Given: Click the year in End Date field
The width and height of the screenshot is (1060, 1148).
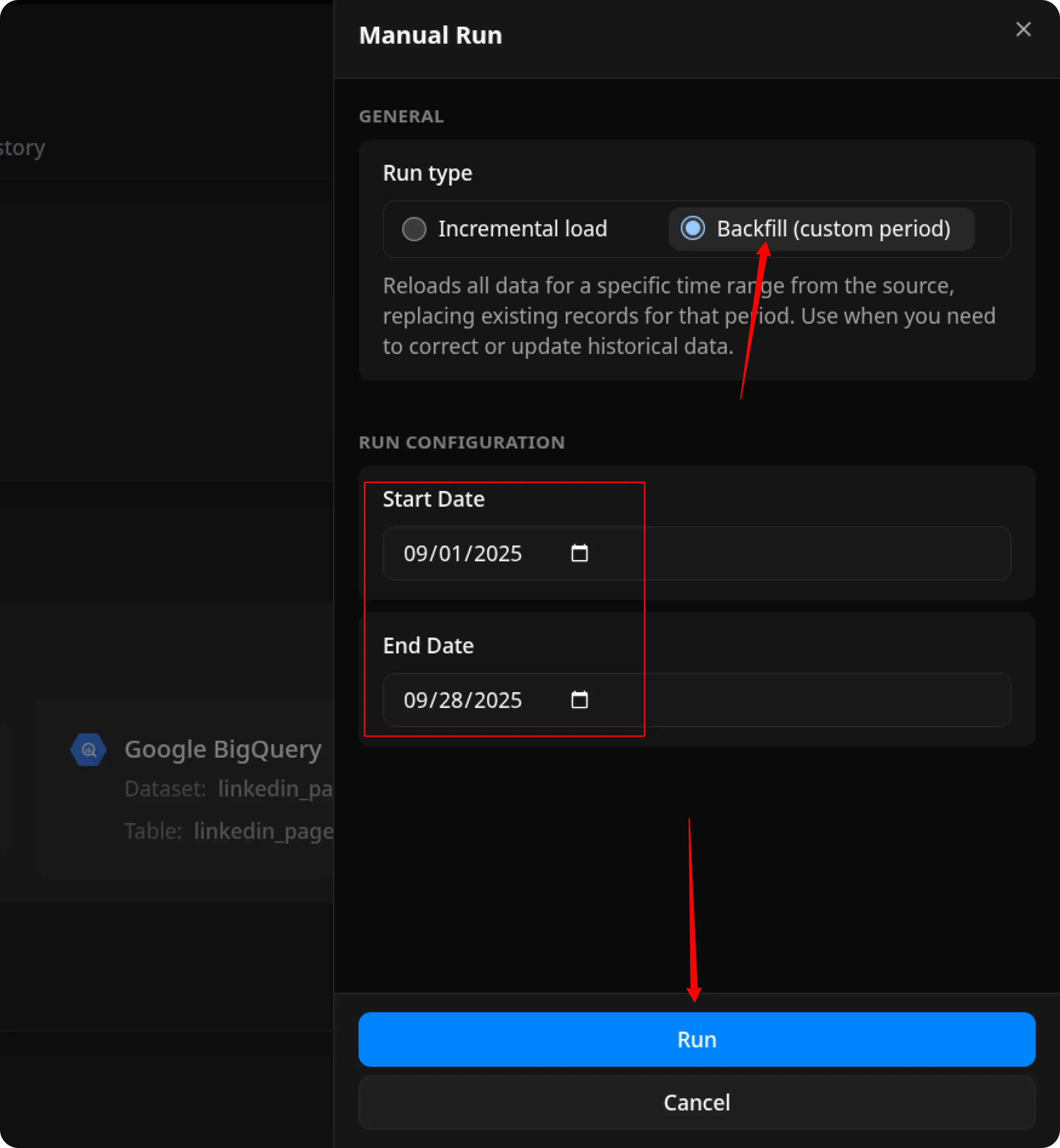Looking at the screenshot, I should point(497,700).
